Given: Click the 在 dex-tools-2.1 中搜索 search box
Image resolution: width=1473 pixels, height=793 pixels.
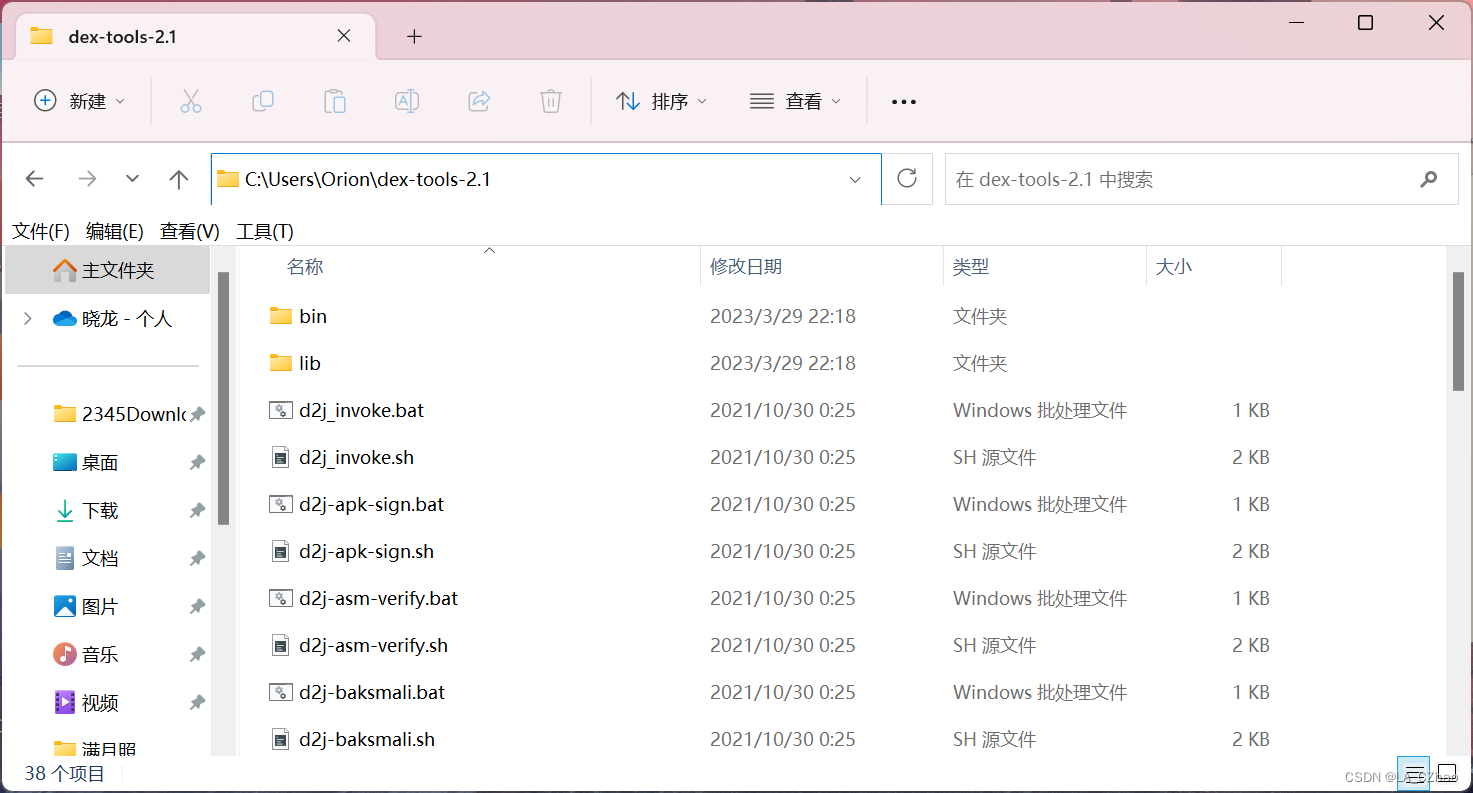Looking at the screenshot, I should click(x=1202, y=179).
